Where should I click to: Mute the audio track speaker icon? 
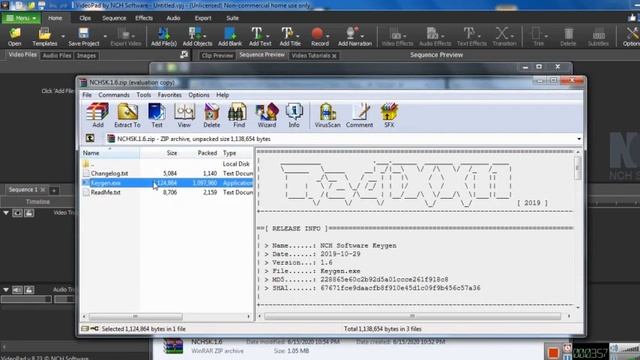(x=17, y=289)
